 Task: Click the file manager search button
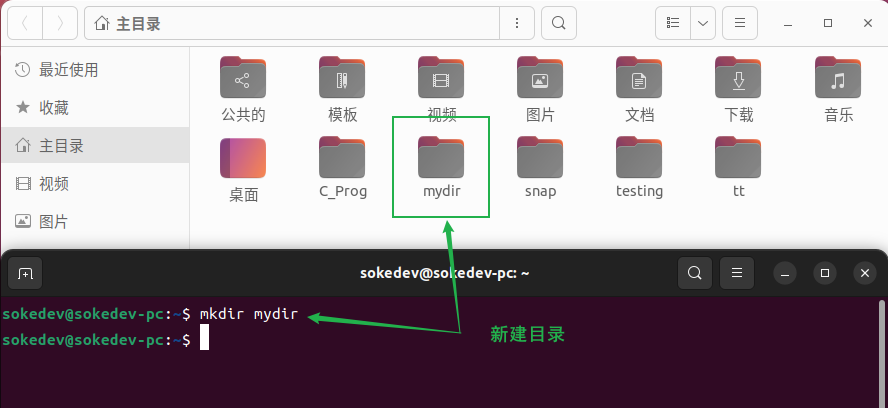pyautogui.click(x=559, y=23)
